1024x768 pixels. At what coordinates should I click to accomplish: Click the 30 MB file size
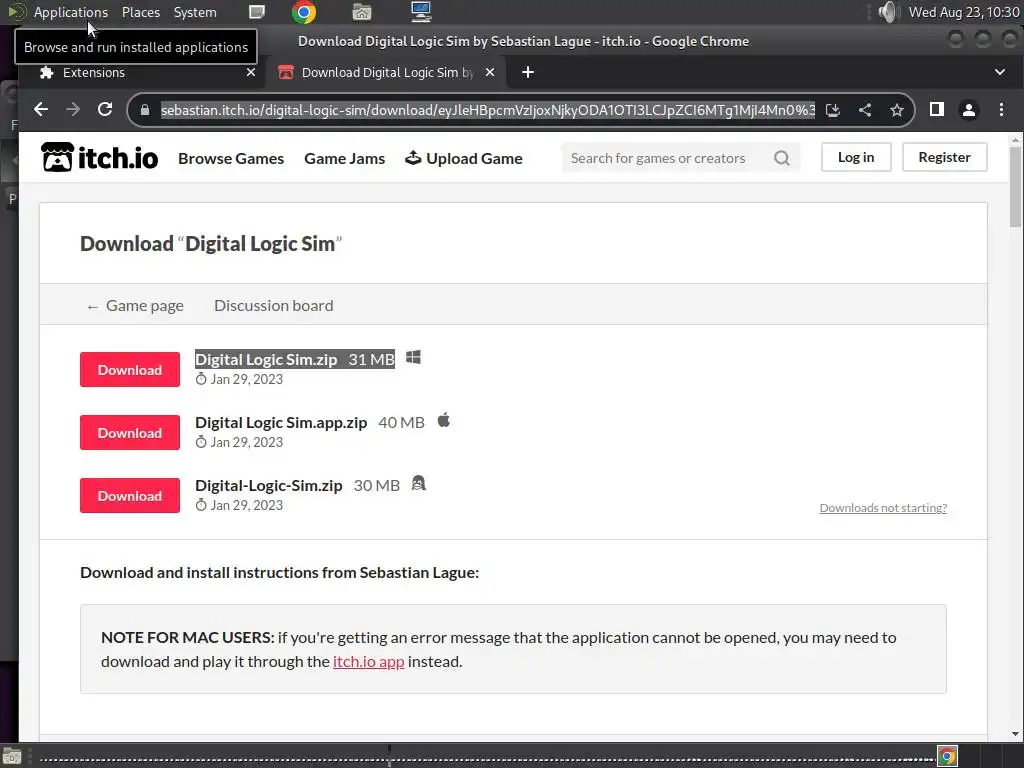pyautogui.click(x=377, y=485)
